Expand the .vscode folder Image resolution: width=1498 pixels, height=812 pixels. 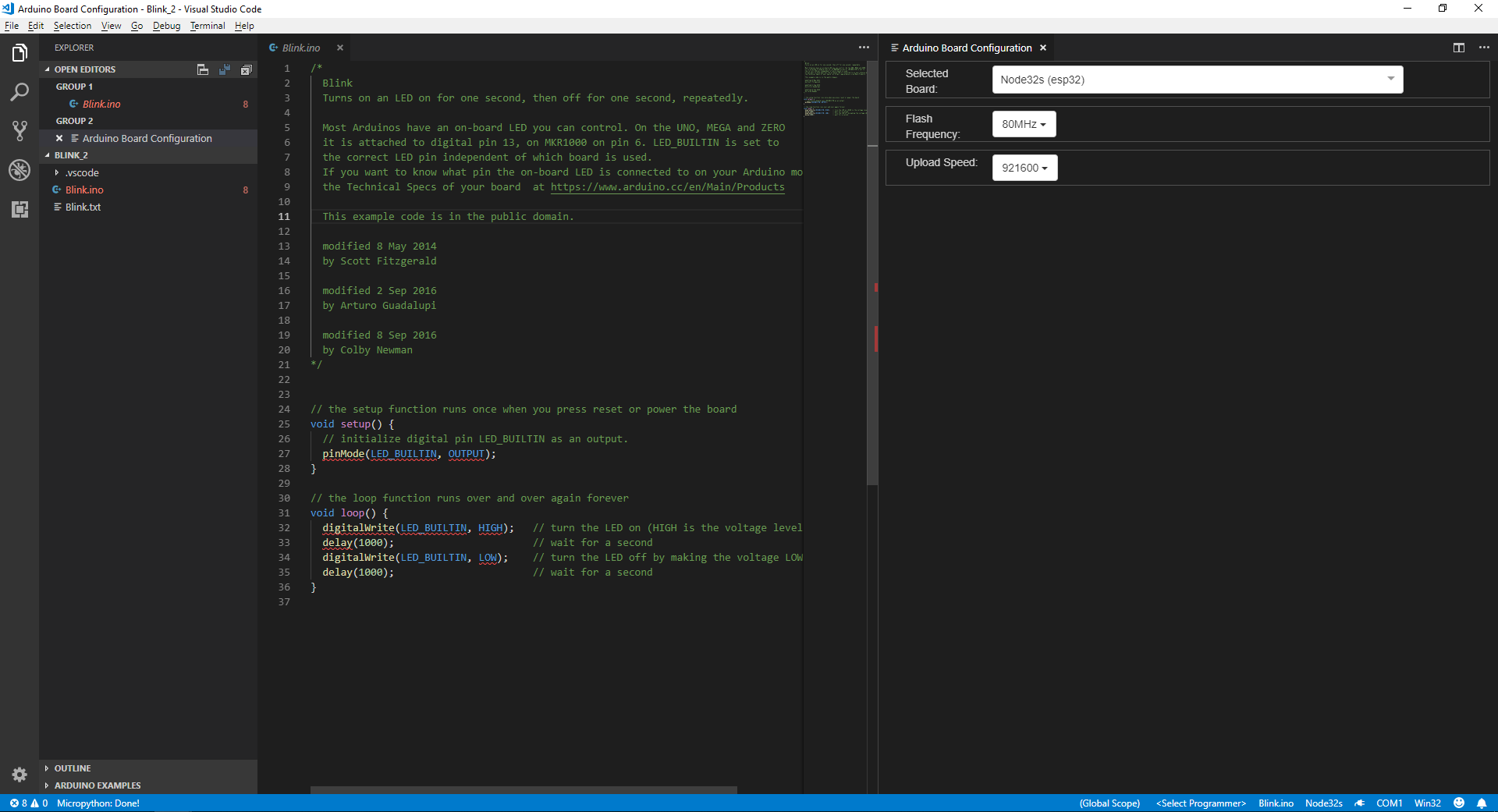(82, 172)
